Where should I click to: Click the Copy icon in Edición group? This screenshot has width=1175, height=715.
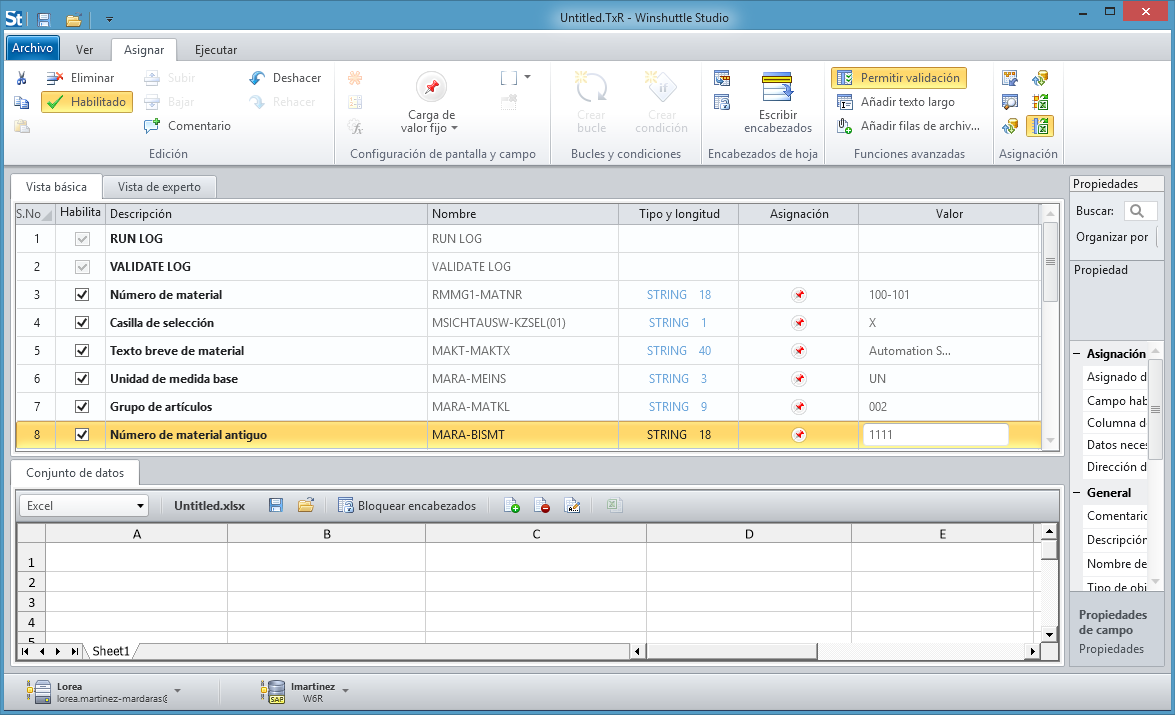pyautogui.click(x=21, y=103)
